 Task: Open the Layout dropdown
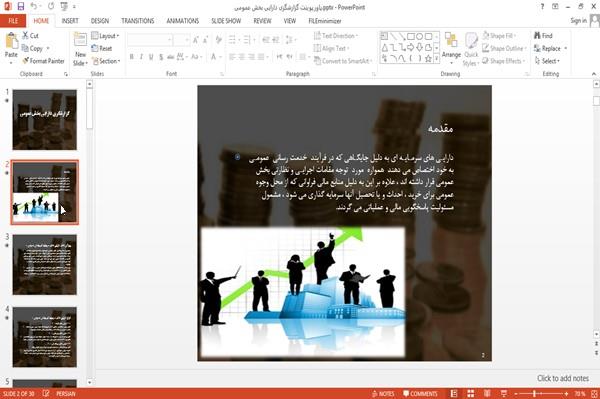pyautogui.click(x=105, y=36)
